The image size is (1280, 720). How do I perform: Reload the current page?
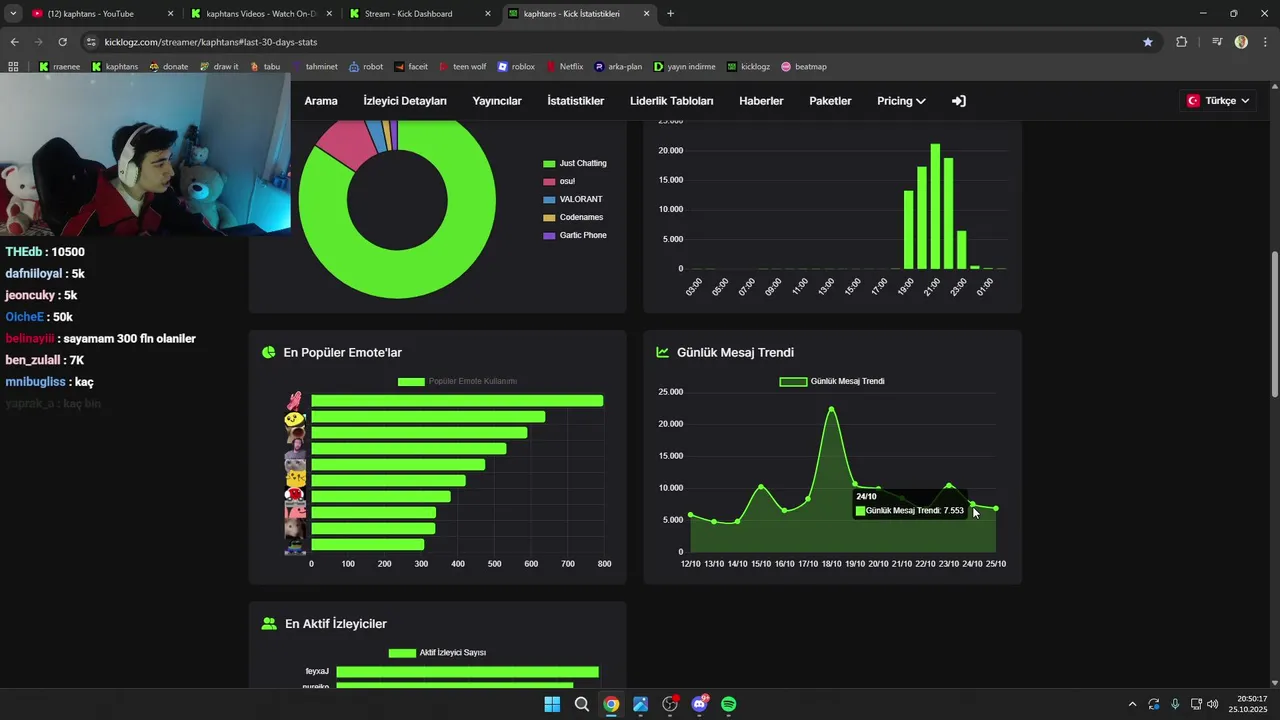click(62, 42)
